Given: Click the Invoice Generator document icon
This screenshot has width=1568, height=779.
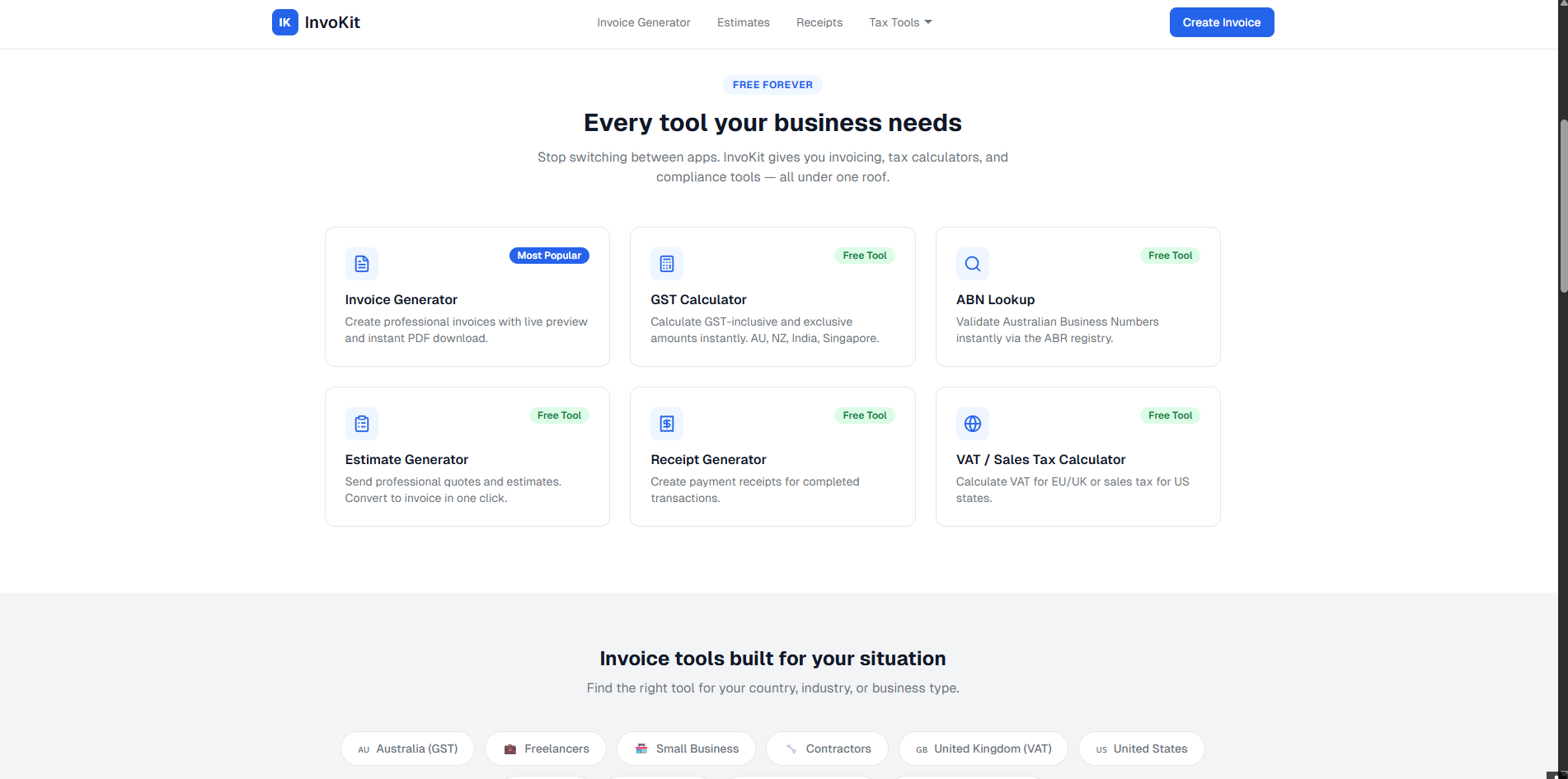Looking at the screenshot, I should pos(362,264).
